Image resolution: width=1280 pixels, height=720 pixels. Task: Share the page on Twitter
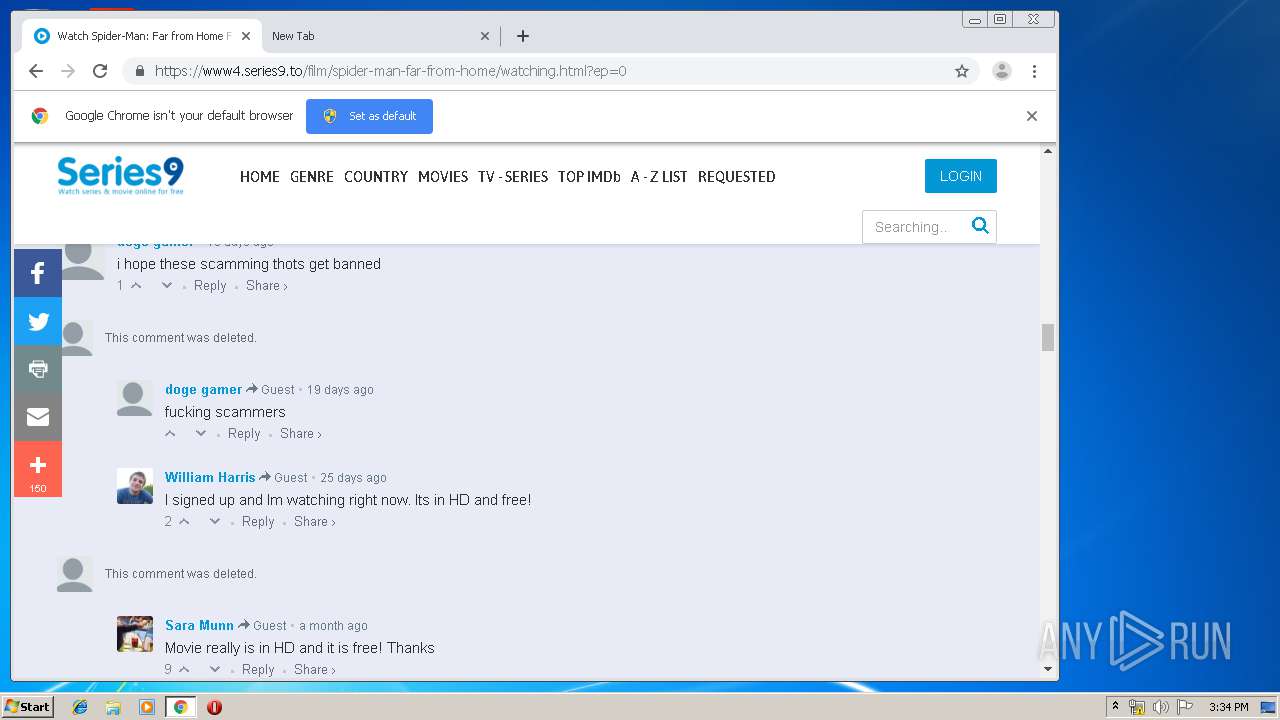pos(38,321)
